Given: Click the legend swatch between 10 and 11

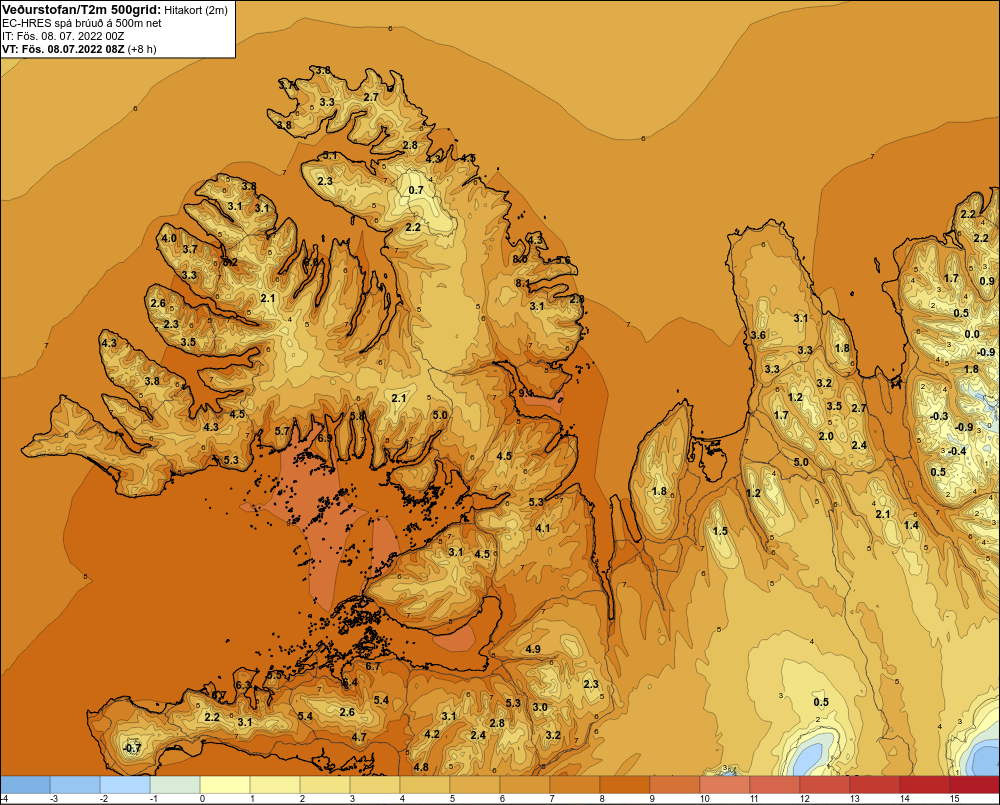Looking at the screenshot, I should (x=725, y=784).
